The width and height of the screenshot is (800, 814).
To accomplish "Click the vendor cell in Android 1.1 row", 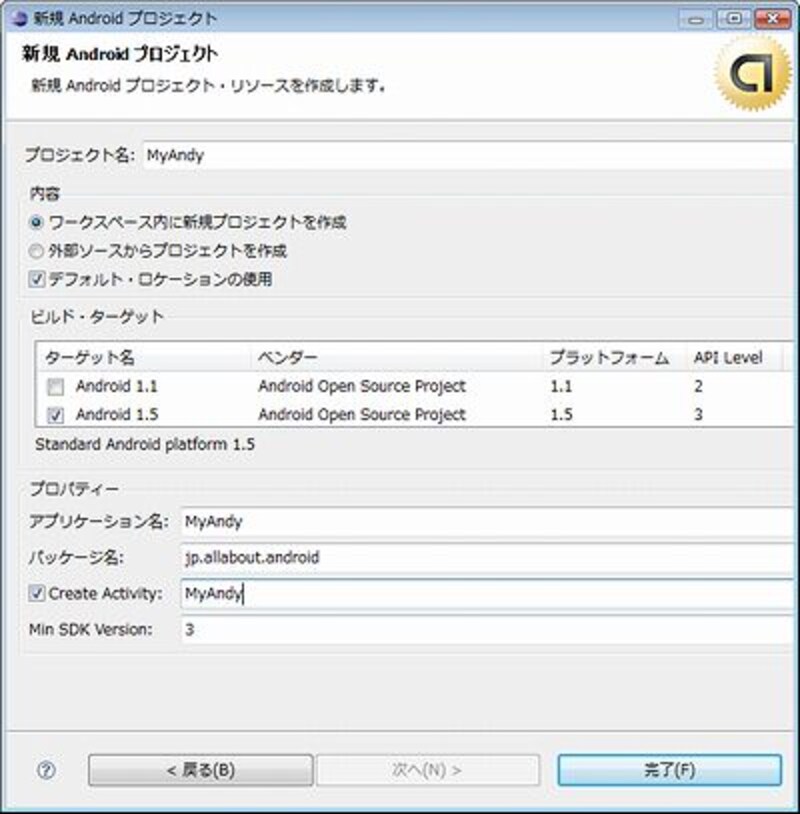I will tap(362, 386).
